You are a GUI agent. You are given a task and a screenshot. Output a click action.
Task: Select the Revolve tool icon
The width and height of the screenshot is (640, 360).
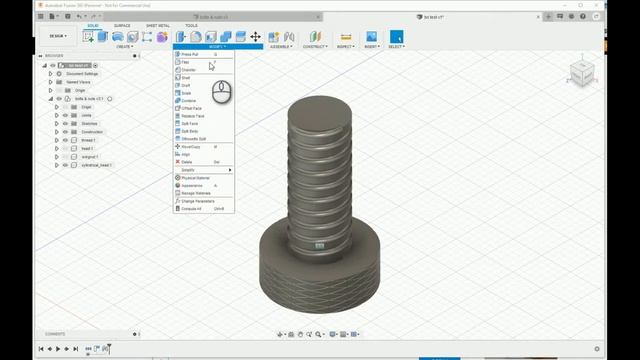point(118,37)
